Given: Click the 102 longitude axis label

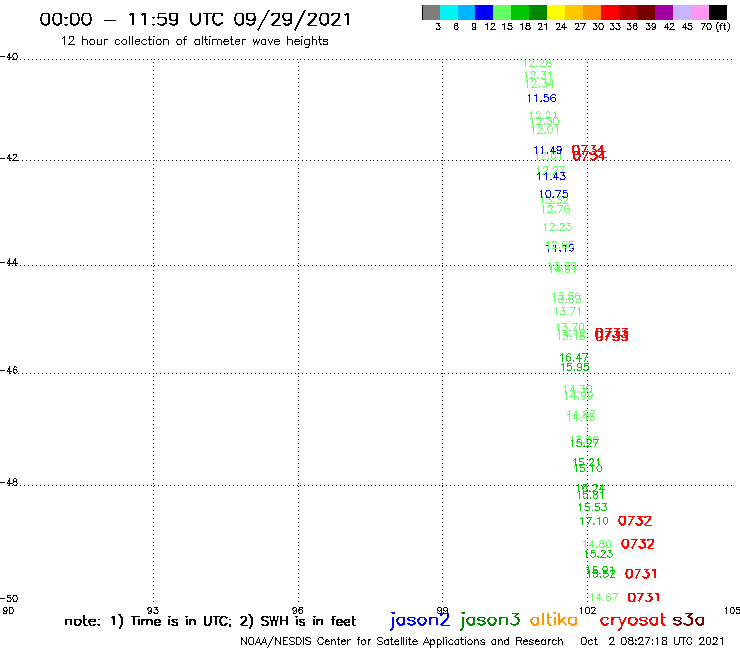Looking at the screenshot, I should pos(588,611).
